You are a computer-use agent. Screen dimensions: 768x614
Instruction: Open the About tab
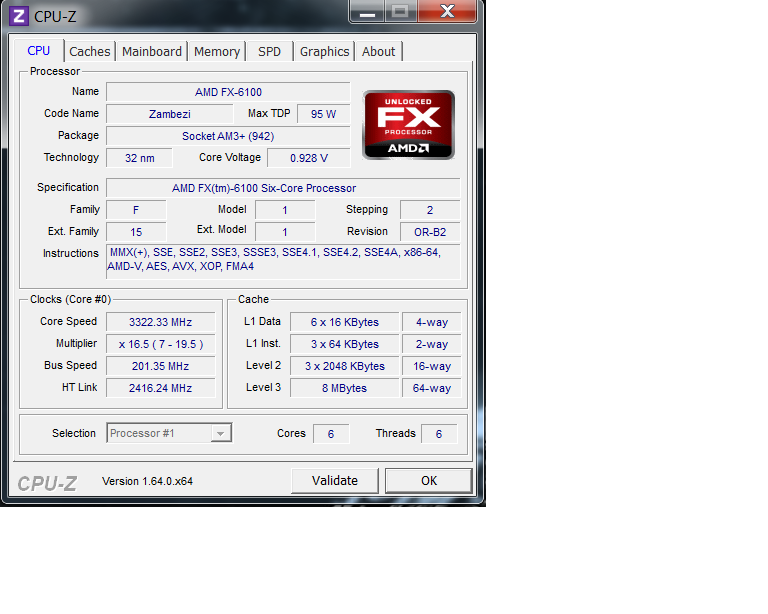(x=378, y=51)
